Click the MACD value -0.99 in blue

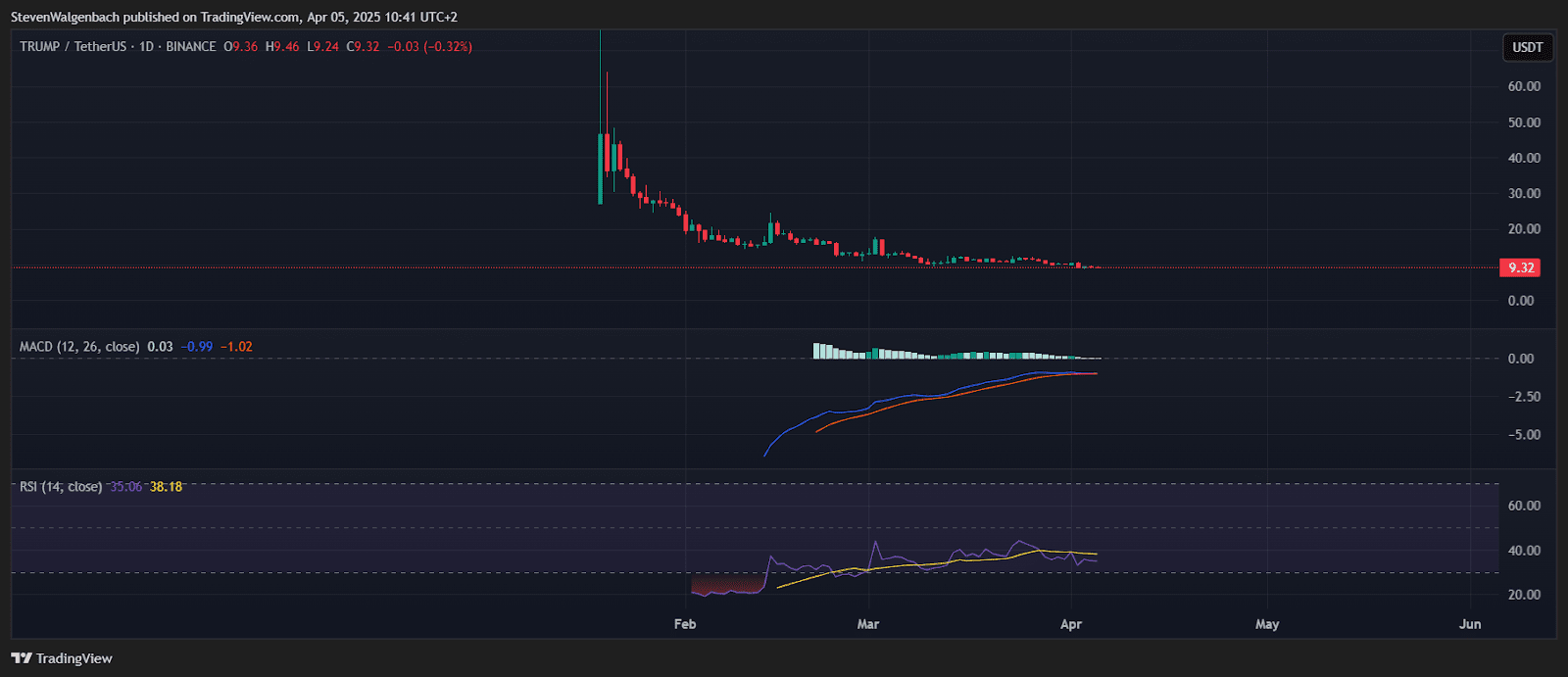197,347
